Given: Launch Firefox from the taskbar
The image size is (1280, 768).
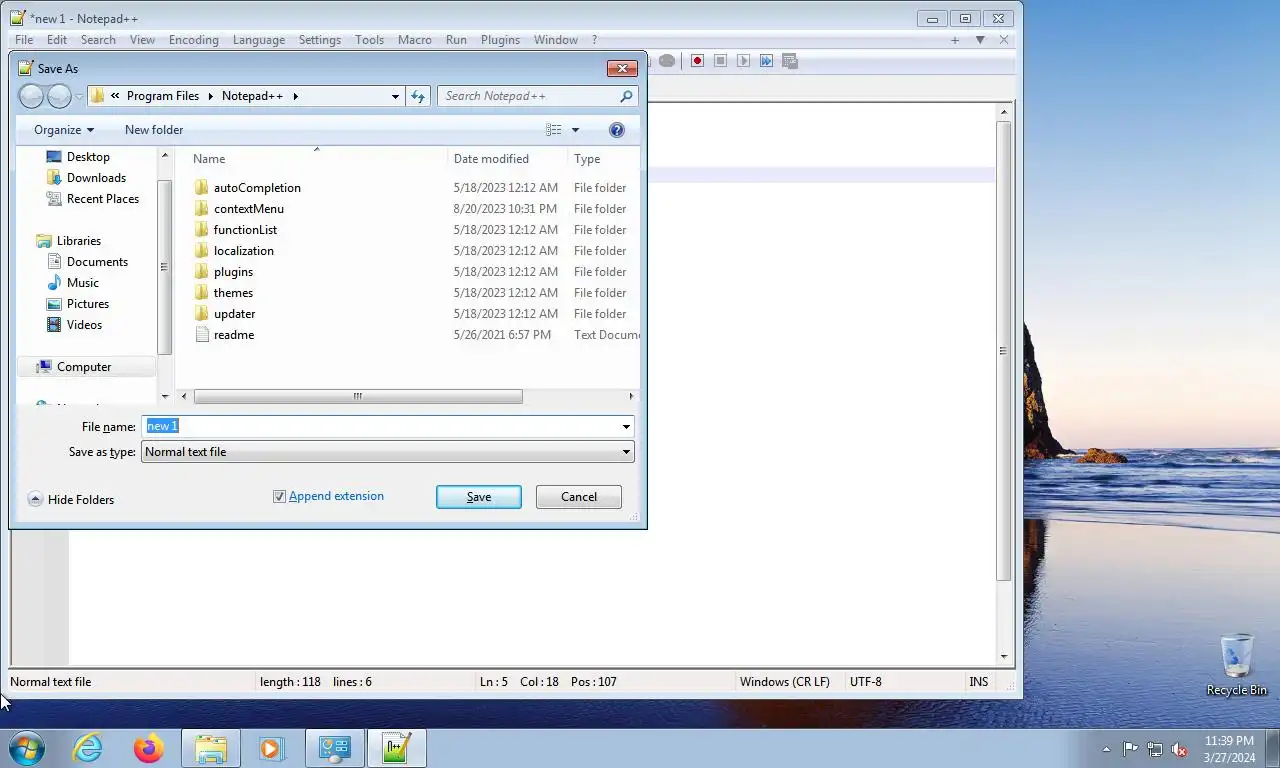Looking at the screenshot, I should click(x=149, y=748).
